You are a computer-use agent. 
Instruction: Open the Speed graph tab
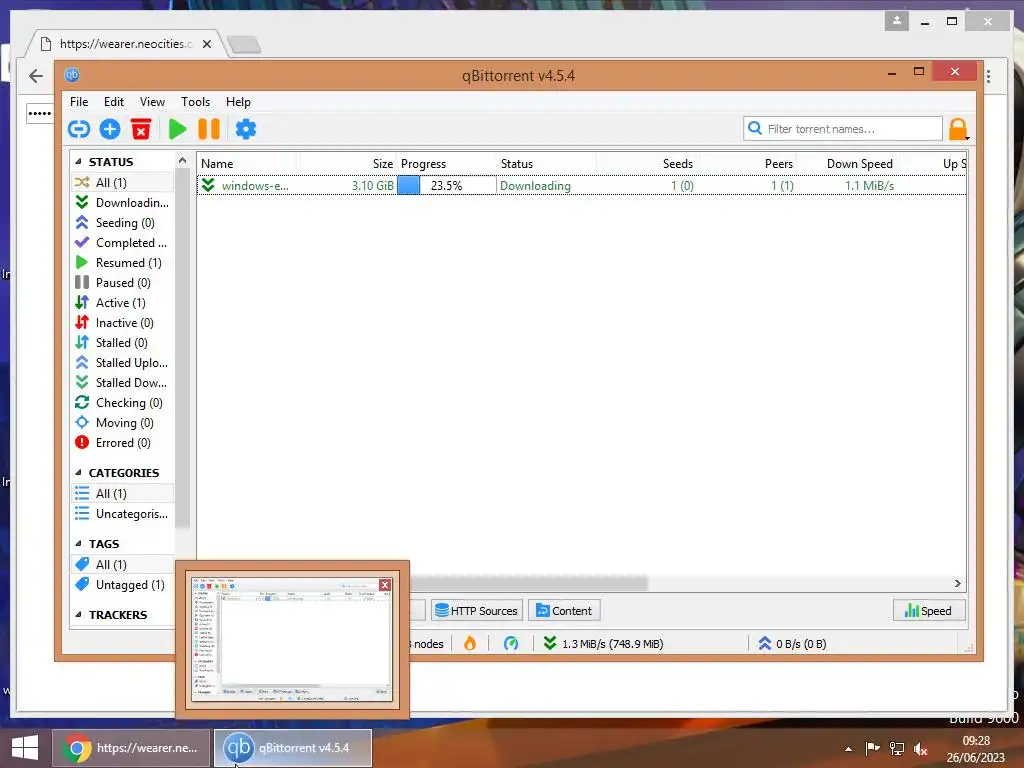tap(928, 611)
